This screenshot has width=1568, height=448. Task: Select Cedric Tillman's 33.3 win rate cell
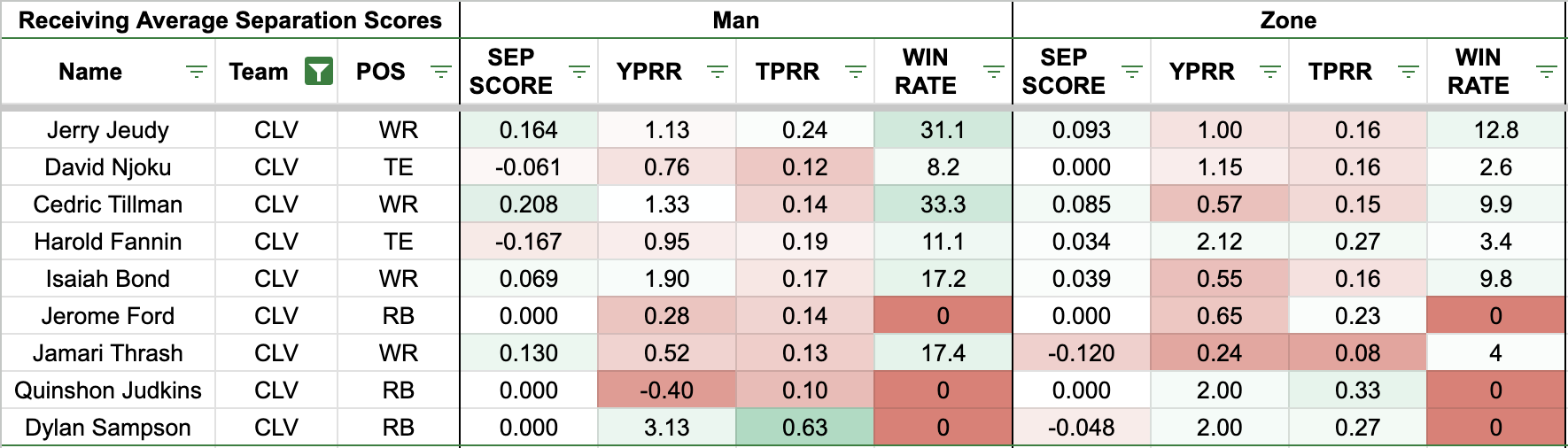click(x=943, y=205)
